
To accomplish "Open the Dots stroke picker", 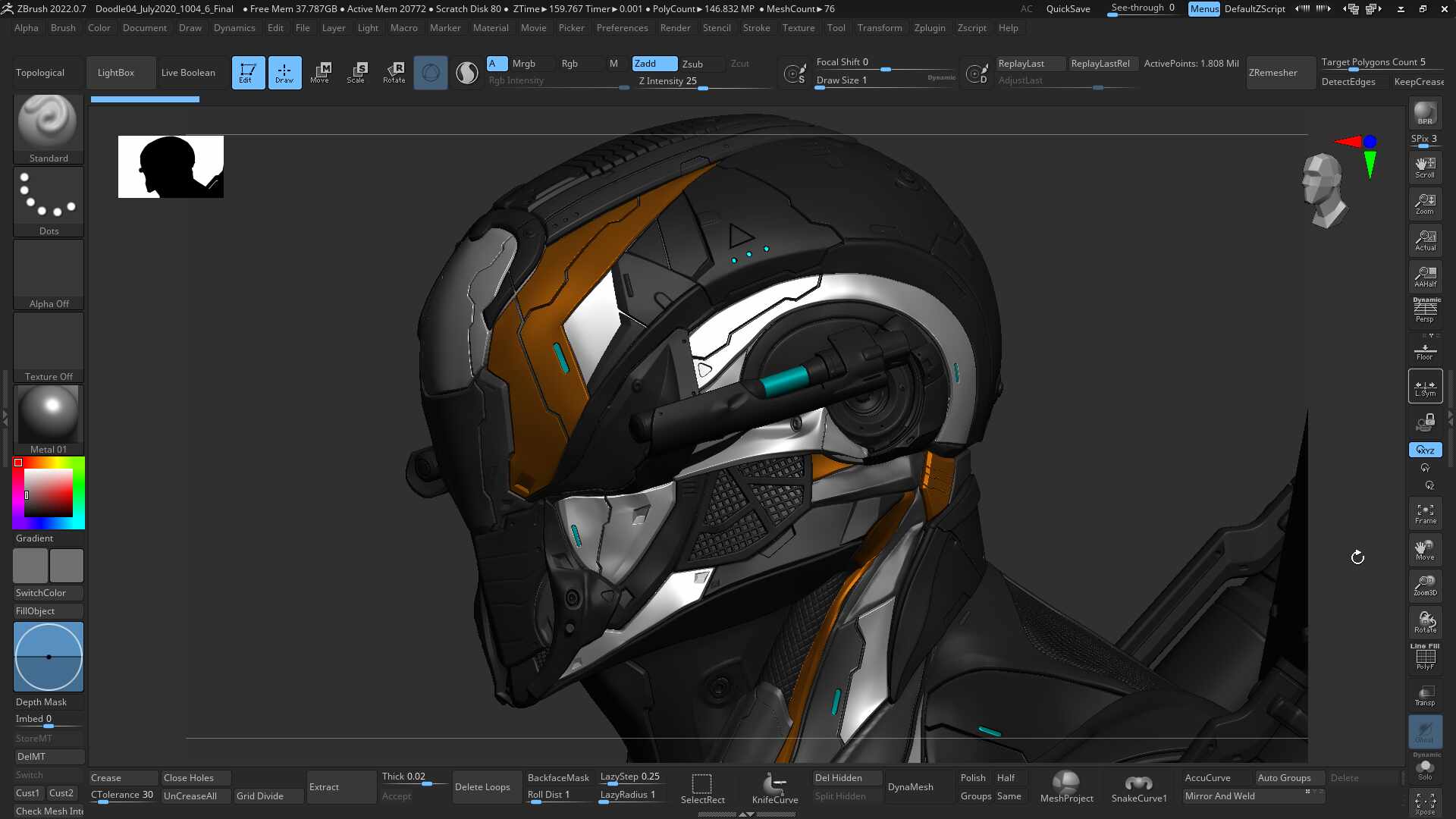I will click(49, 201).
